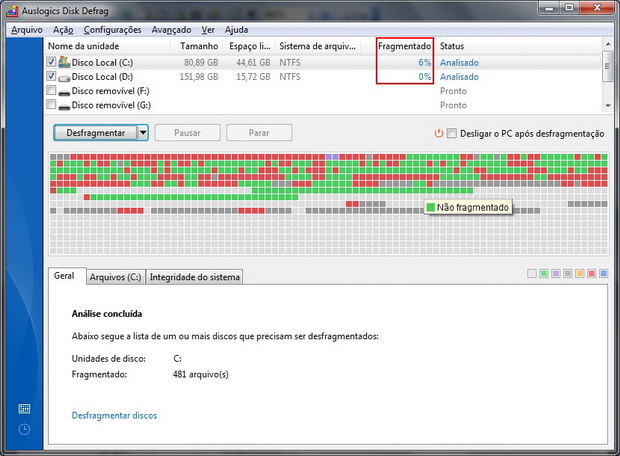The height and width of the screenshot is (456, 620).
Task: Click the white legend color swatch
Action: point(532,273)
